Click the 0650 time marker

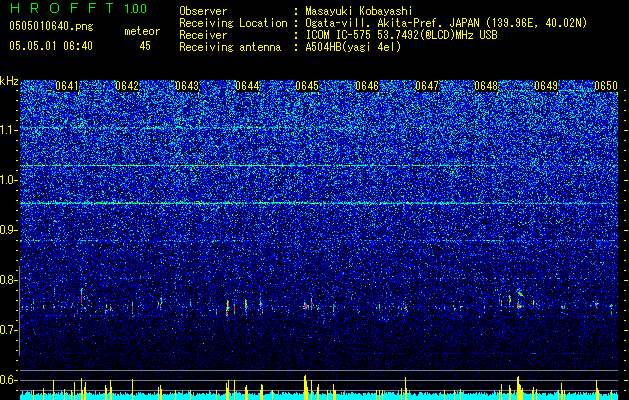606,86
